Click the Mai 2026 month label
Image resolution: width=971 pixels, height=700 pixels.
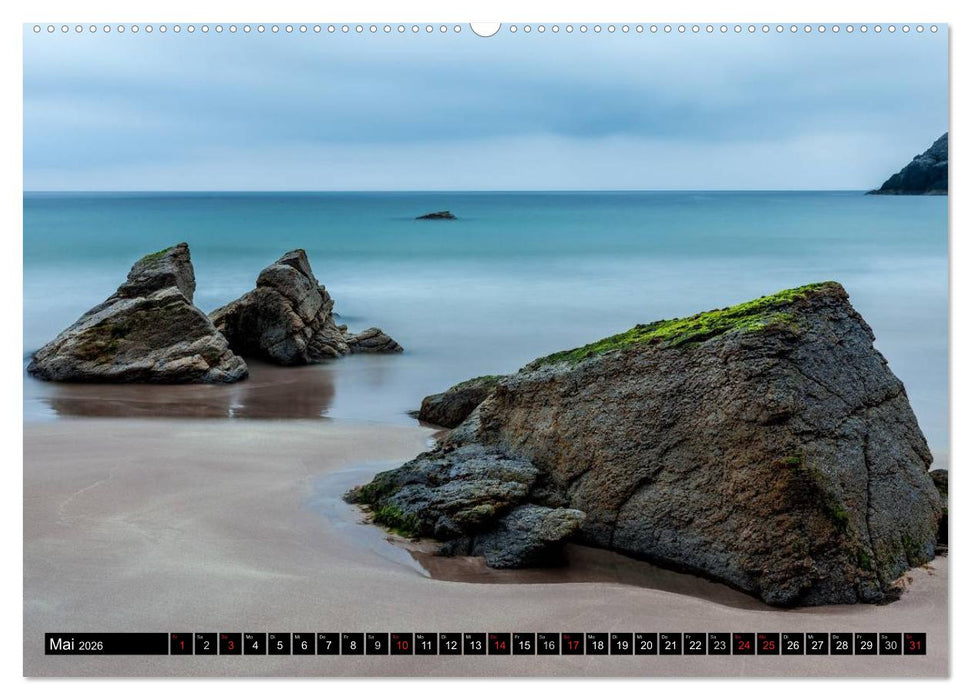[76, 645]
